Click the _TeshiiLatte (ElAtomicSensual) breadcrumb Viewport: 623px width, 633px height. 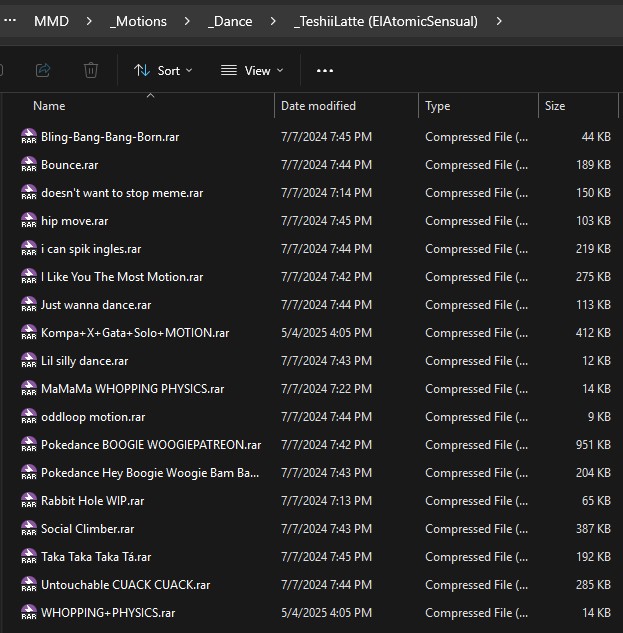[x=386, y=21]
